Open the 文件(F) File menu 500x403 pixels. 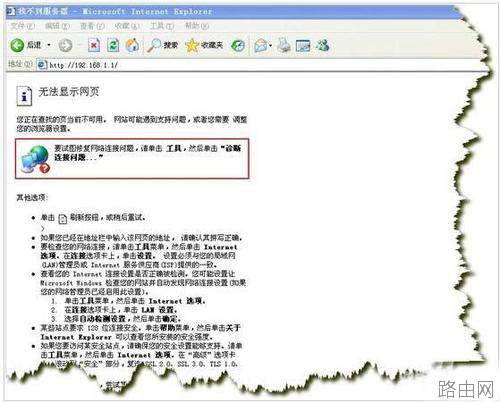click(x=23, y=26)
